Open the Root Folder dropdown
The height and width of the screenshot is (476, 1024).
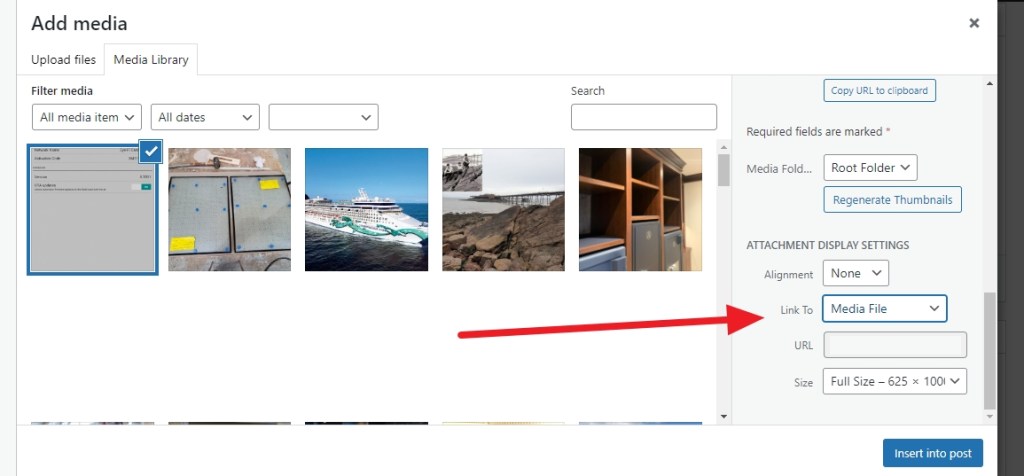click(870, 168)
